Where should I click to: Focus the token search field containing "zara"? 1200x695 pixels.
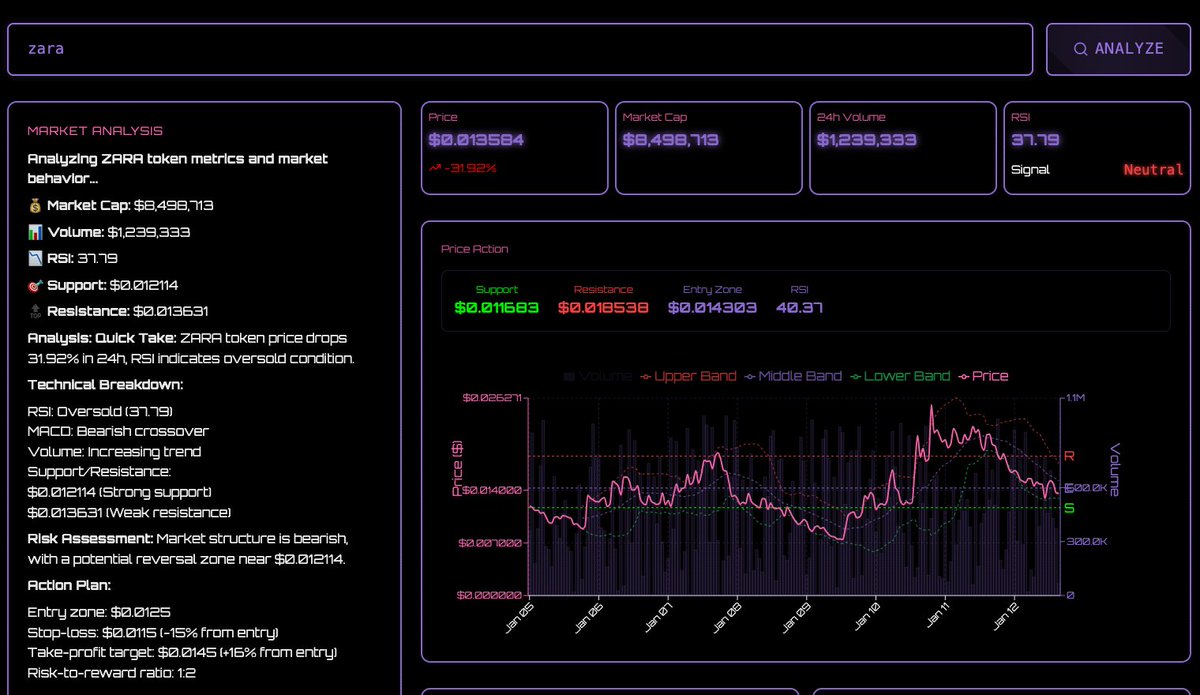(x=520, y=49)
